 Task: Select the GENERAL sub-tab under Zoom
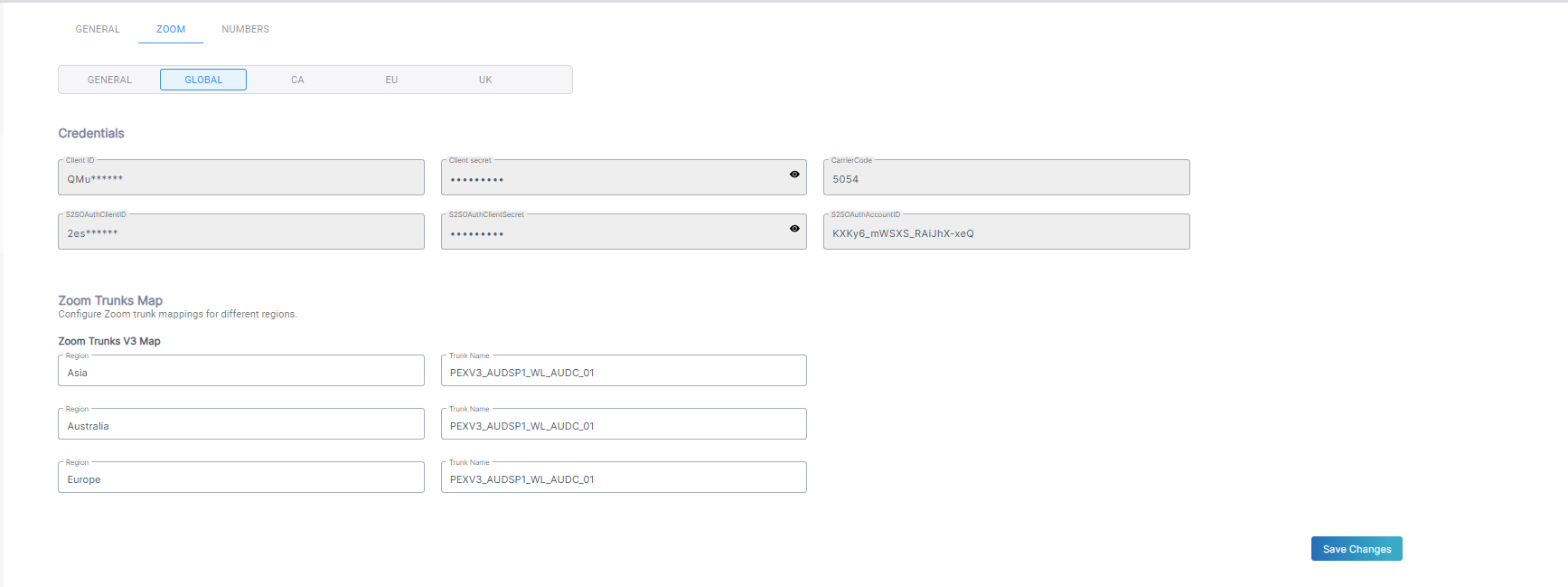click(109, 80)
